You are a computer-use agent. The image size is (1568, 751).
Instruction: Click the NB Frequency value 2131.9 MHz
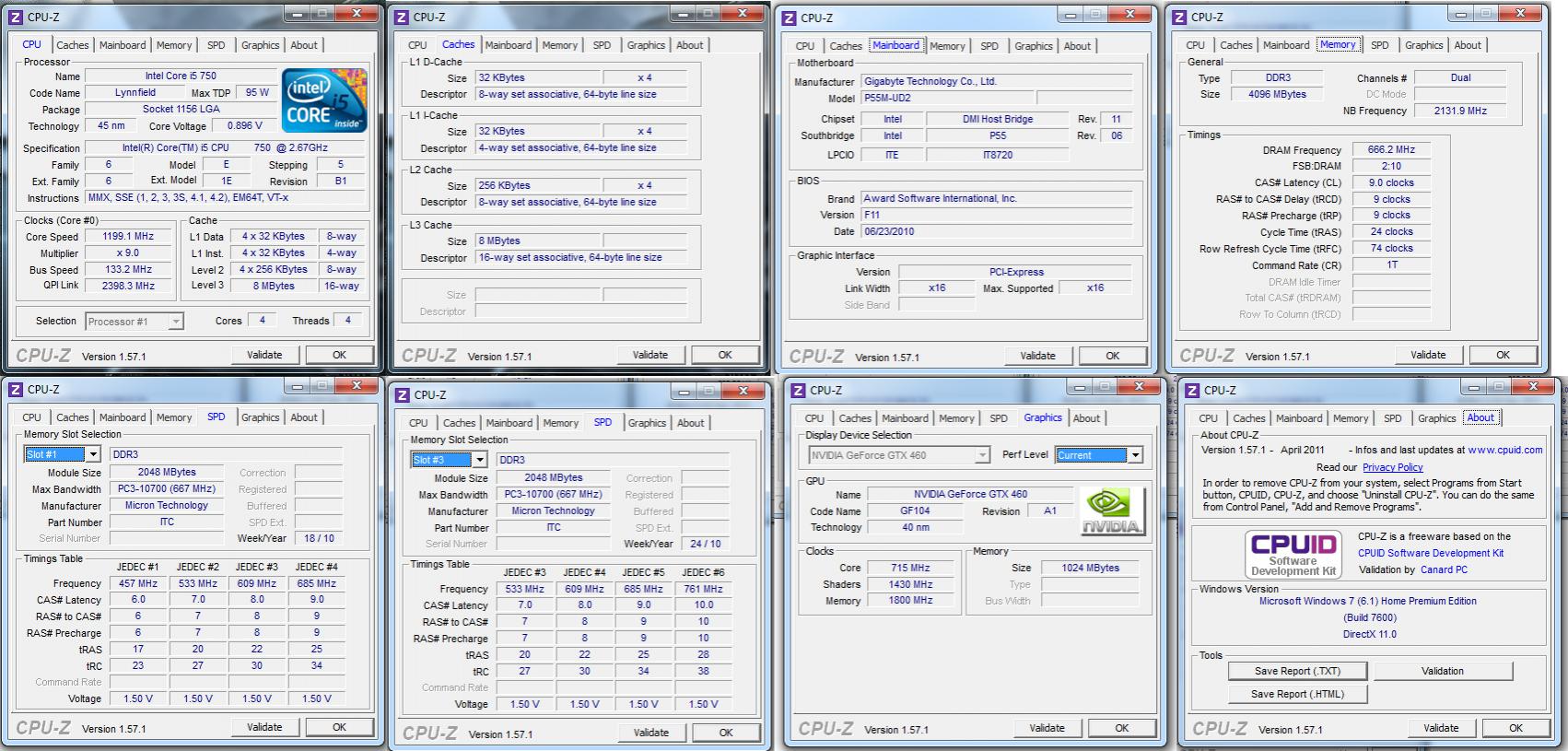point(1460,111)
